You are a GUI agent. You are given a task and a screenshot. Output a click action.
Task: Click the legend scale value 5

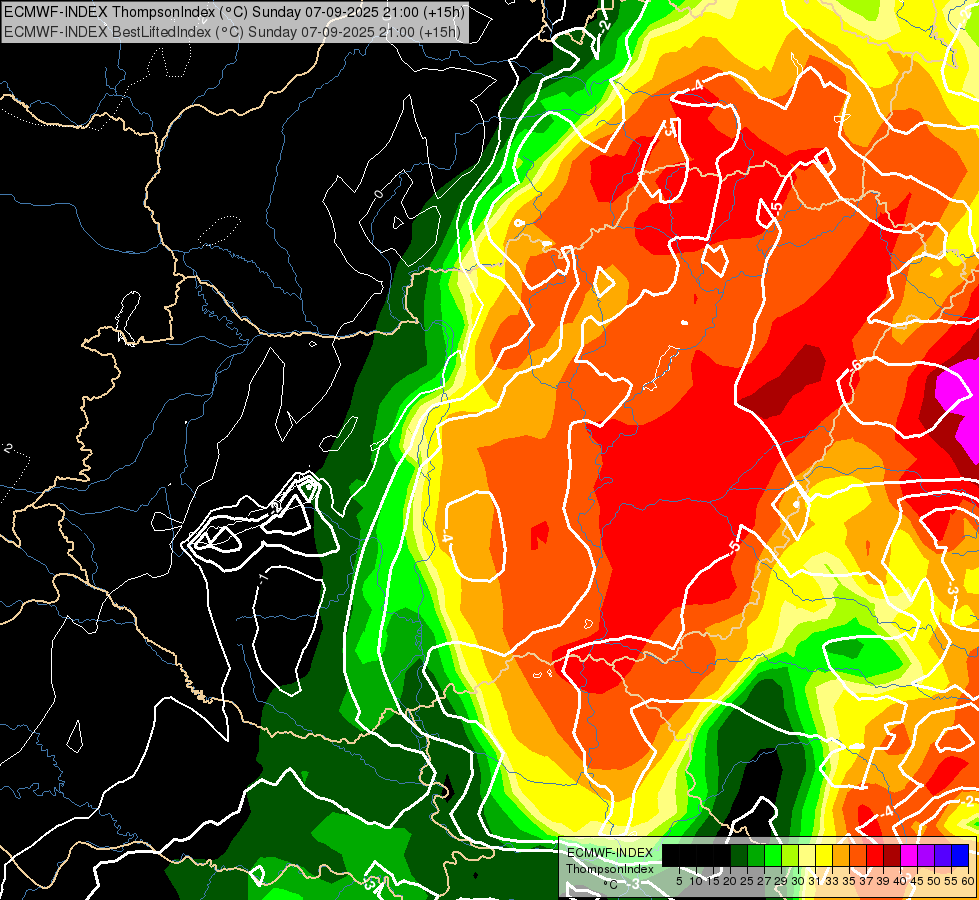679,881
